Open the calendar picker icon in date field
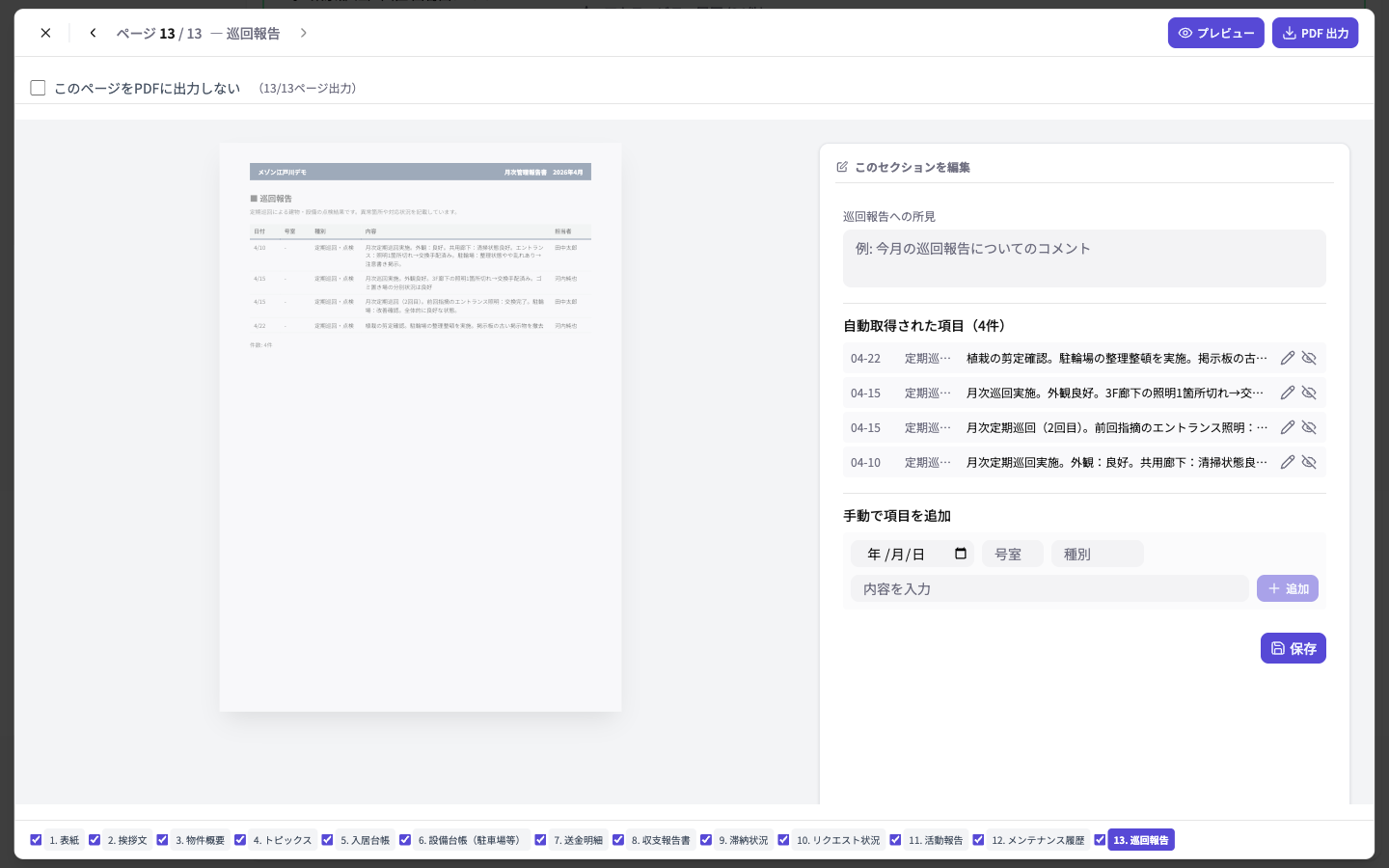Screen dimensions: 1389x868 (961, 554)
